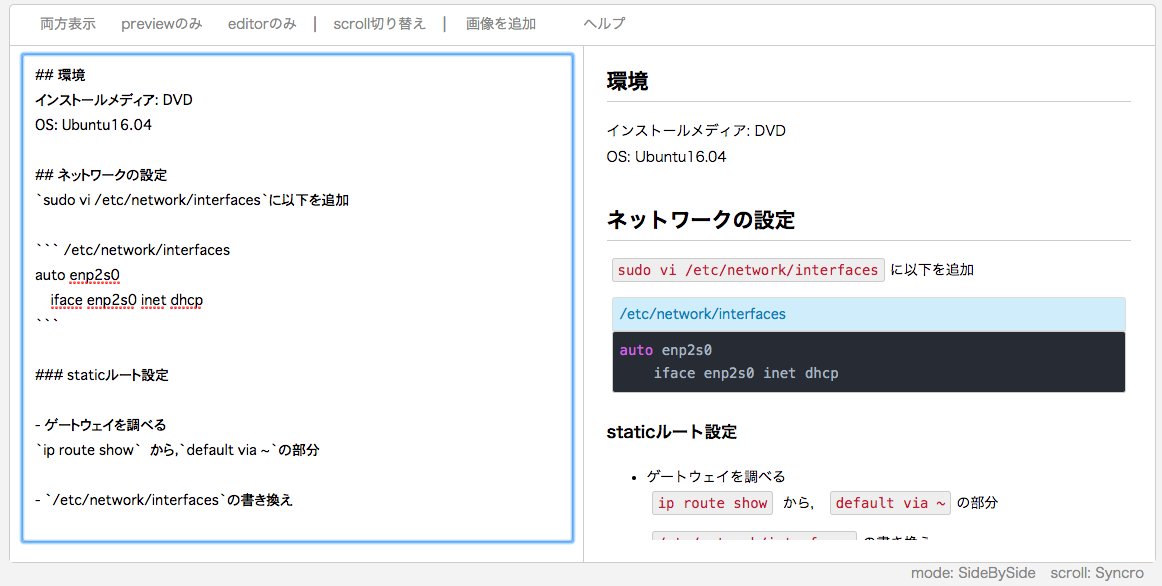Click the '## 環境' line in editor
Viewport: 1162px width, 586px height.
coord(60,75)
